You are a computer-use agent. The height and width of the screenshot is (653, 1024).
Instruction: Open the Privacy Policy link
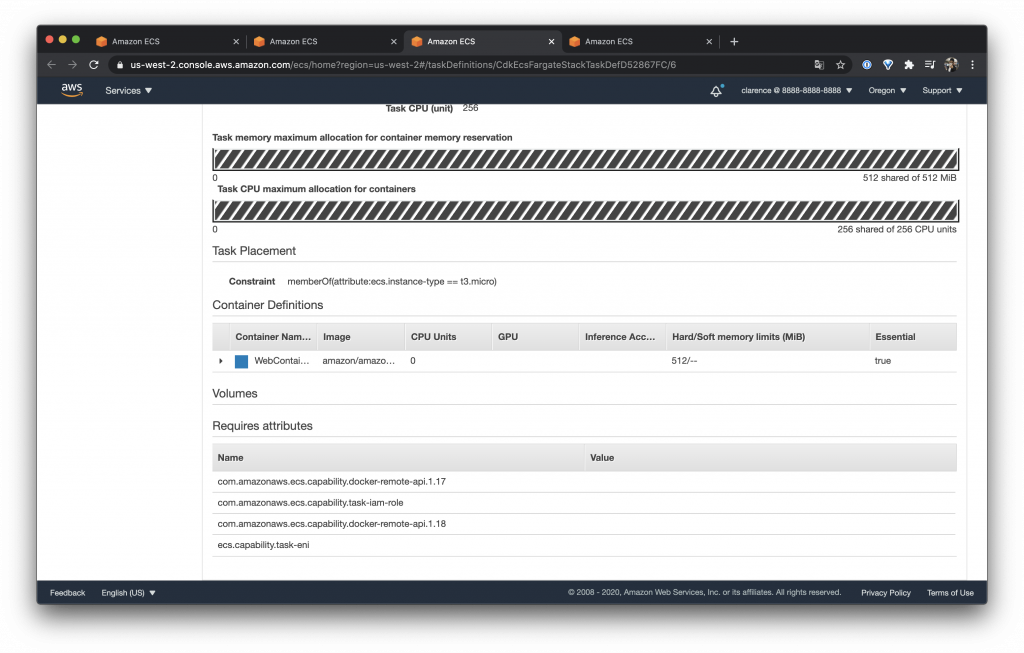(886, 593)
